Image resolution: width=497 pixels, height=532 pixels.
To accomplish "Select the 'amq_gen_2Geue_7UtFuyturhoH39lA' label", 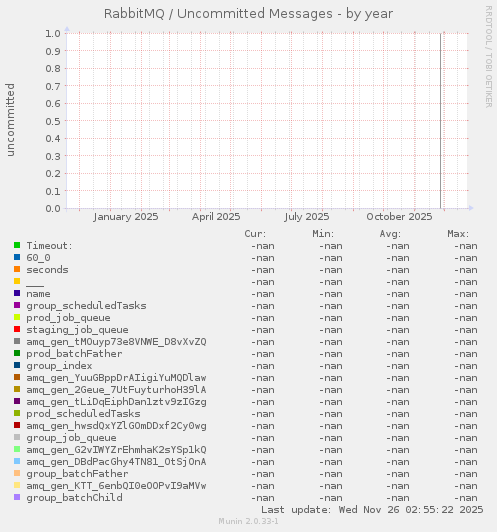I will [116, 390].
